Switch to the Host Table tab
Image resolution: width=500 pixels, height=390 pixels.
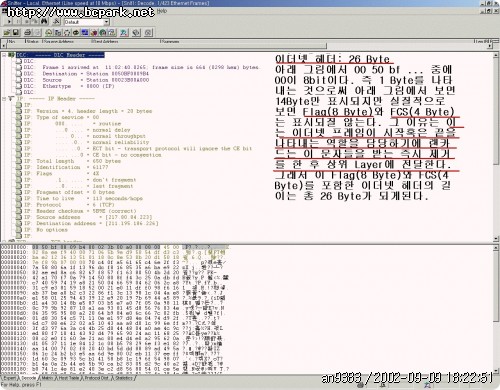point(69,378)
